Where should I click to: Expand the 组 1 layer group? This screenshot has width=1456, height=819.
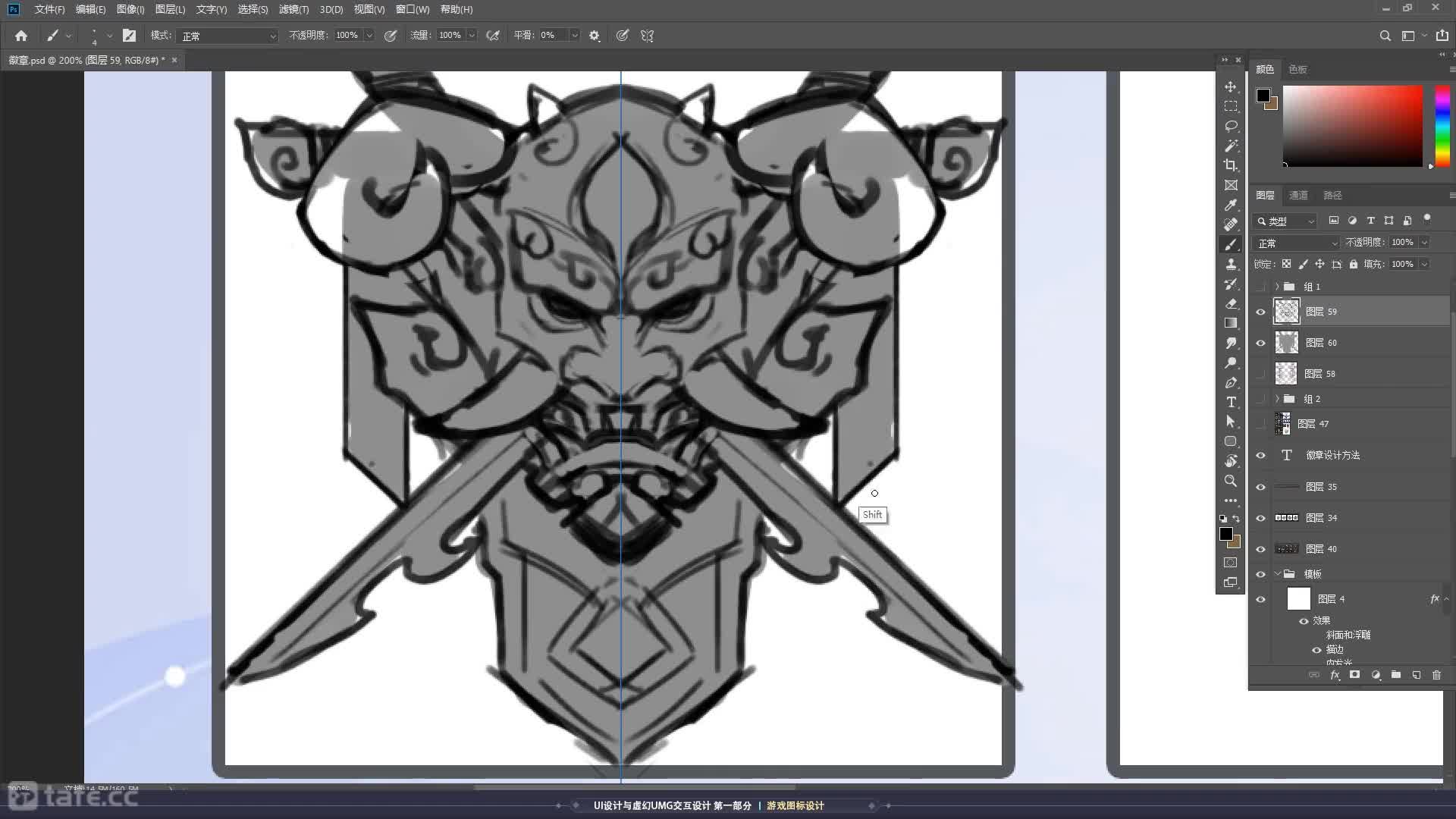[1277, 287]
